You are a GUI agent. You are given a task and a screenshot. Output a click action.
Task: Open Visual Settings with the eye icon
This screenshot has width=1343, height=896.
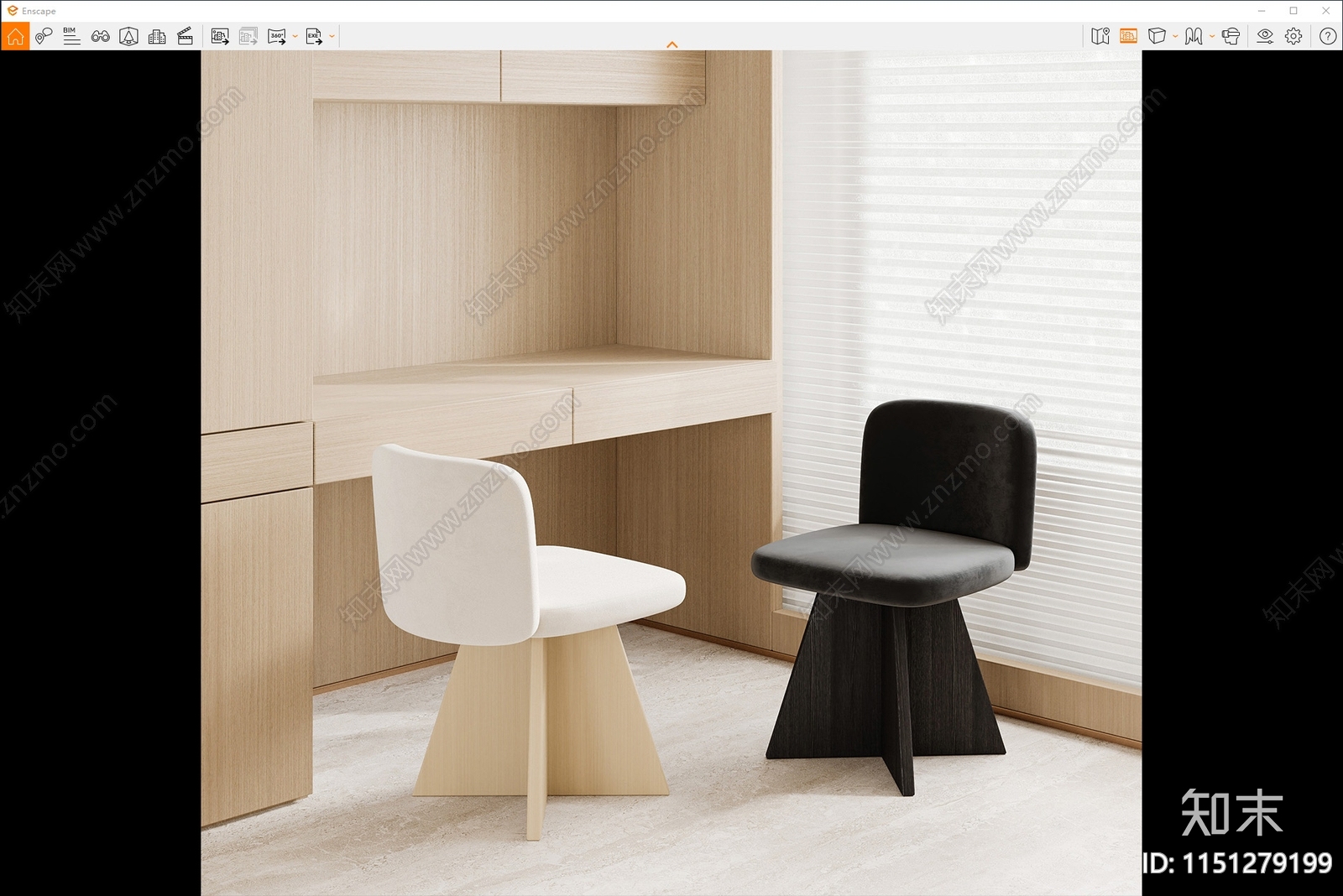(1265, 36)
